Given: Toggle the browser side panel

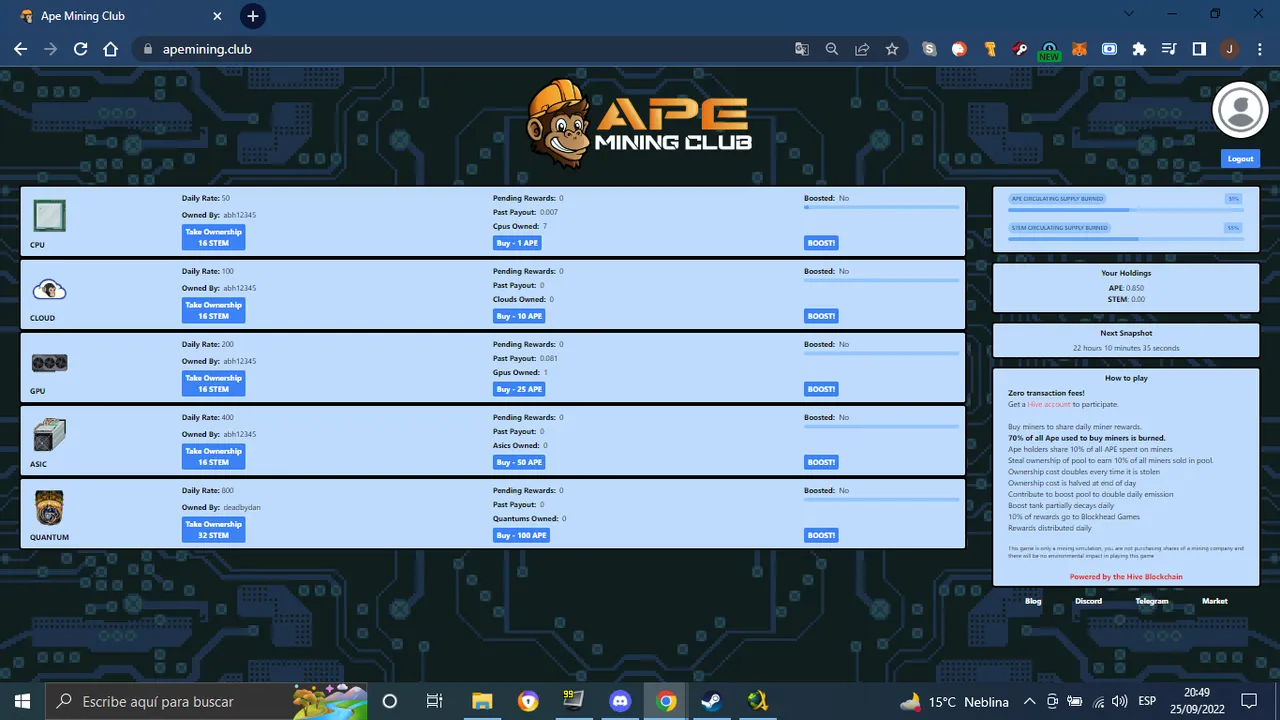Looking at the screenshot, I should 1199,49.
